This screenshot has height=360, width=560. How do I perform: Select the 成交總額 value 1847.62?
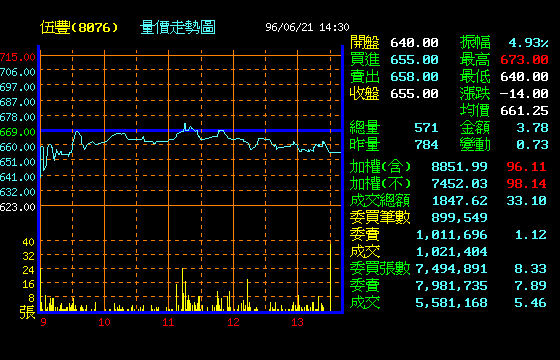click(459, 201)
